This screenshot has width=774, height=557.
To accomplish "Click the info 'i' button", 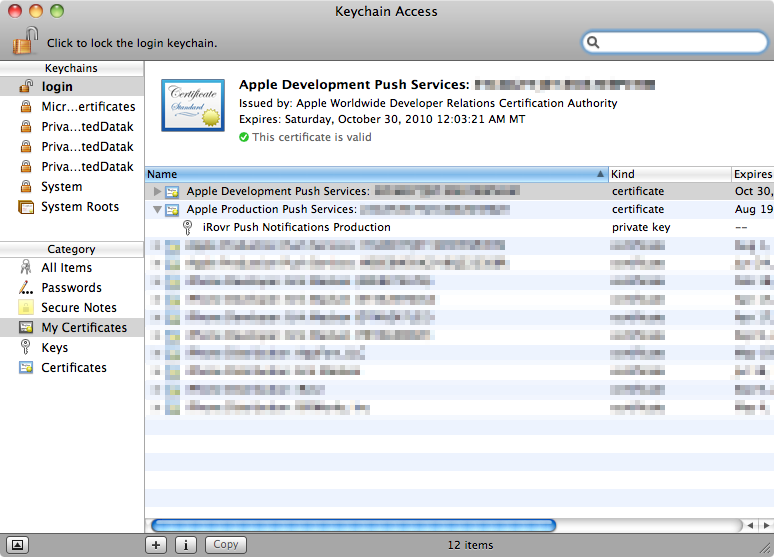I will [x=186, y=545].
